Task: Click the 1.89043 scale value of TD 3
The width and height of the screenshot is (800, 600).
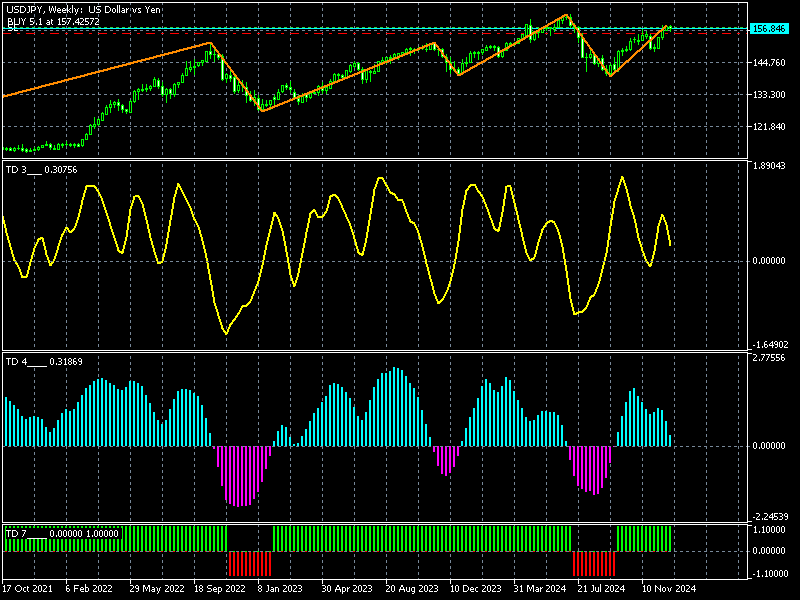Action: 769,166
